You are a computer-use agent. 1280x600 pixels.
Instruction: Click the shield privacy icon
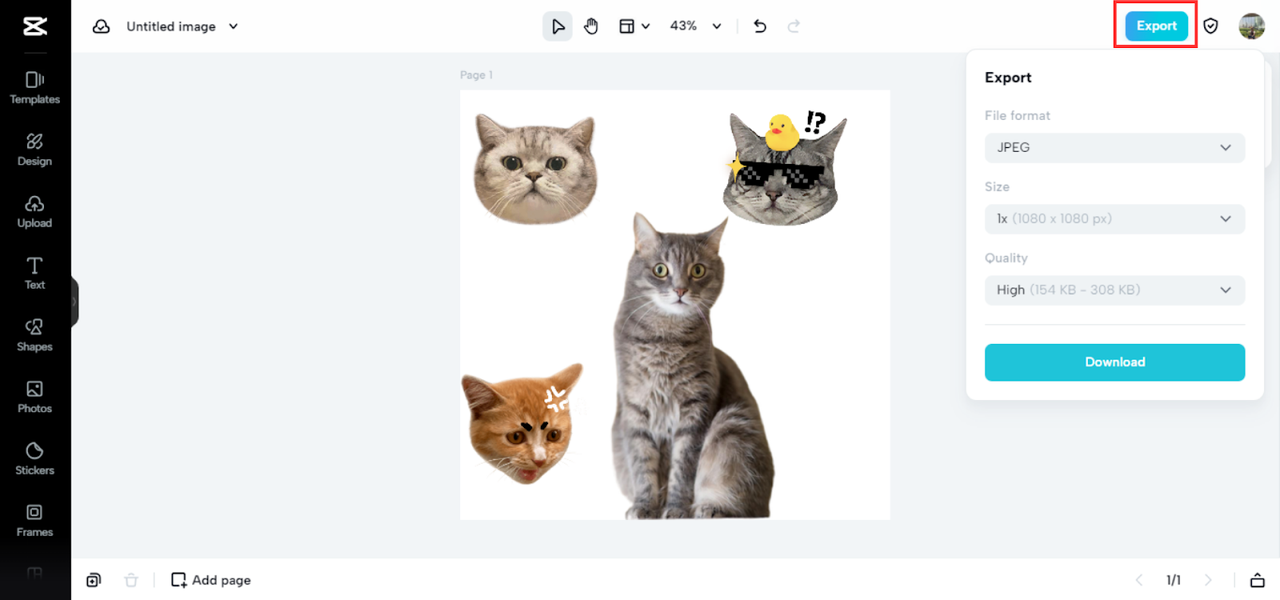[x=1211, y=27]
